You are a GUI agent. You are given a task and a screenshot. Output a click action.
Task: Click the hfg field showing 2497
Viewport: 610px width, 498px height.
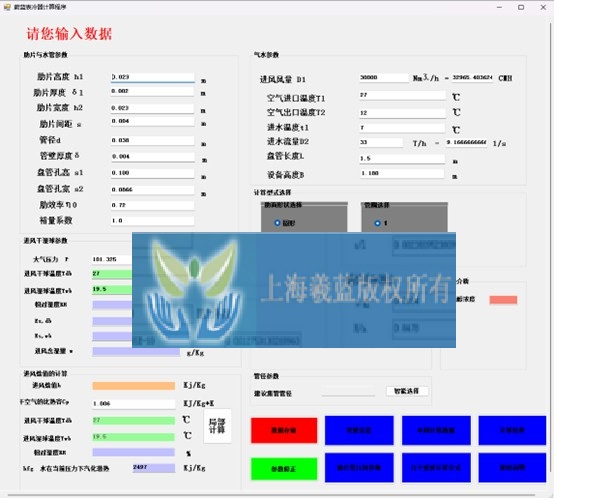[x=154, y=468]
